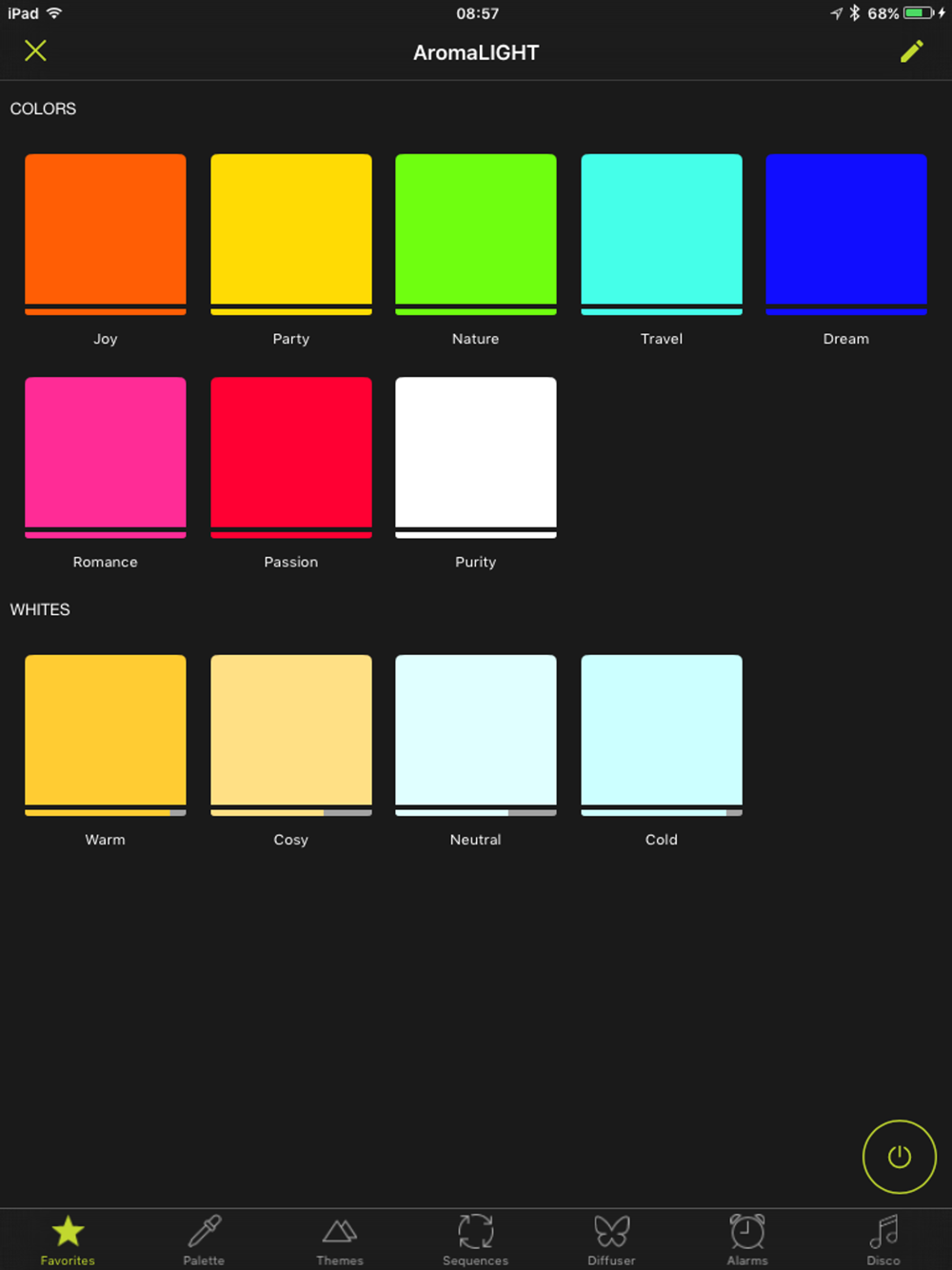Adjust brightness bar under Cold swatch
The image size is (952, 1270).
(x=662, y=813)
